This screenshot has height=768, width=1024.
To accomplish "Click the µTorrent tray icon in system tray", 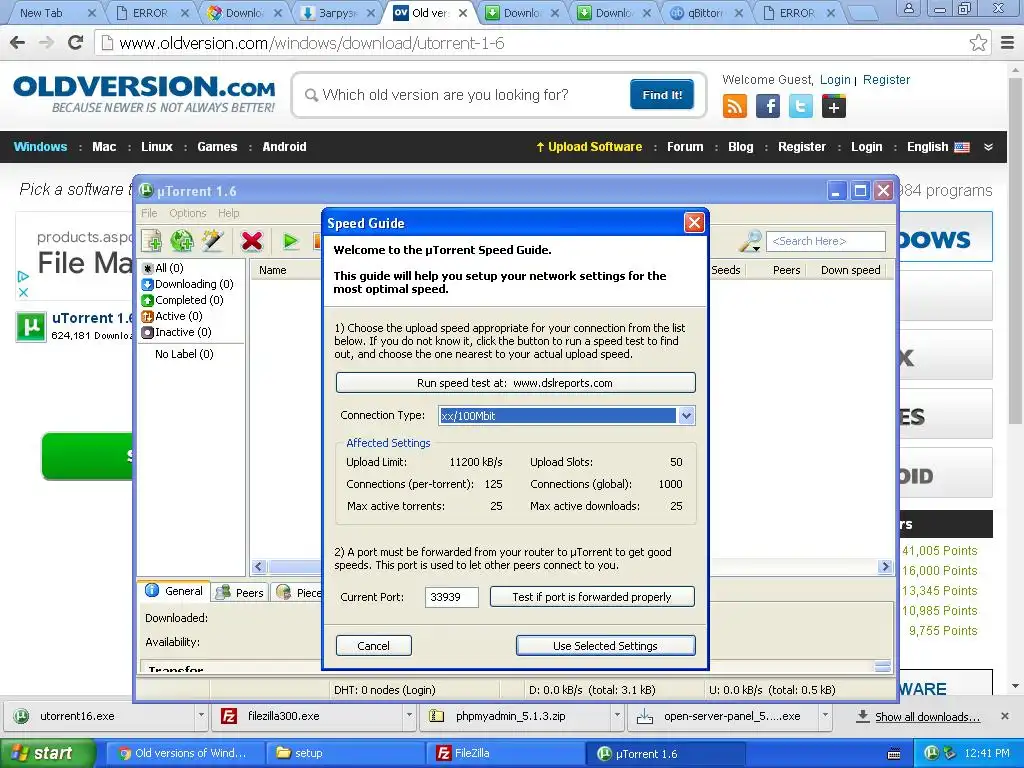I will 932,753.
